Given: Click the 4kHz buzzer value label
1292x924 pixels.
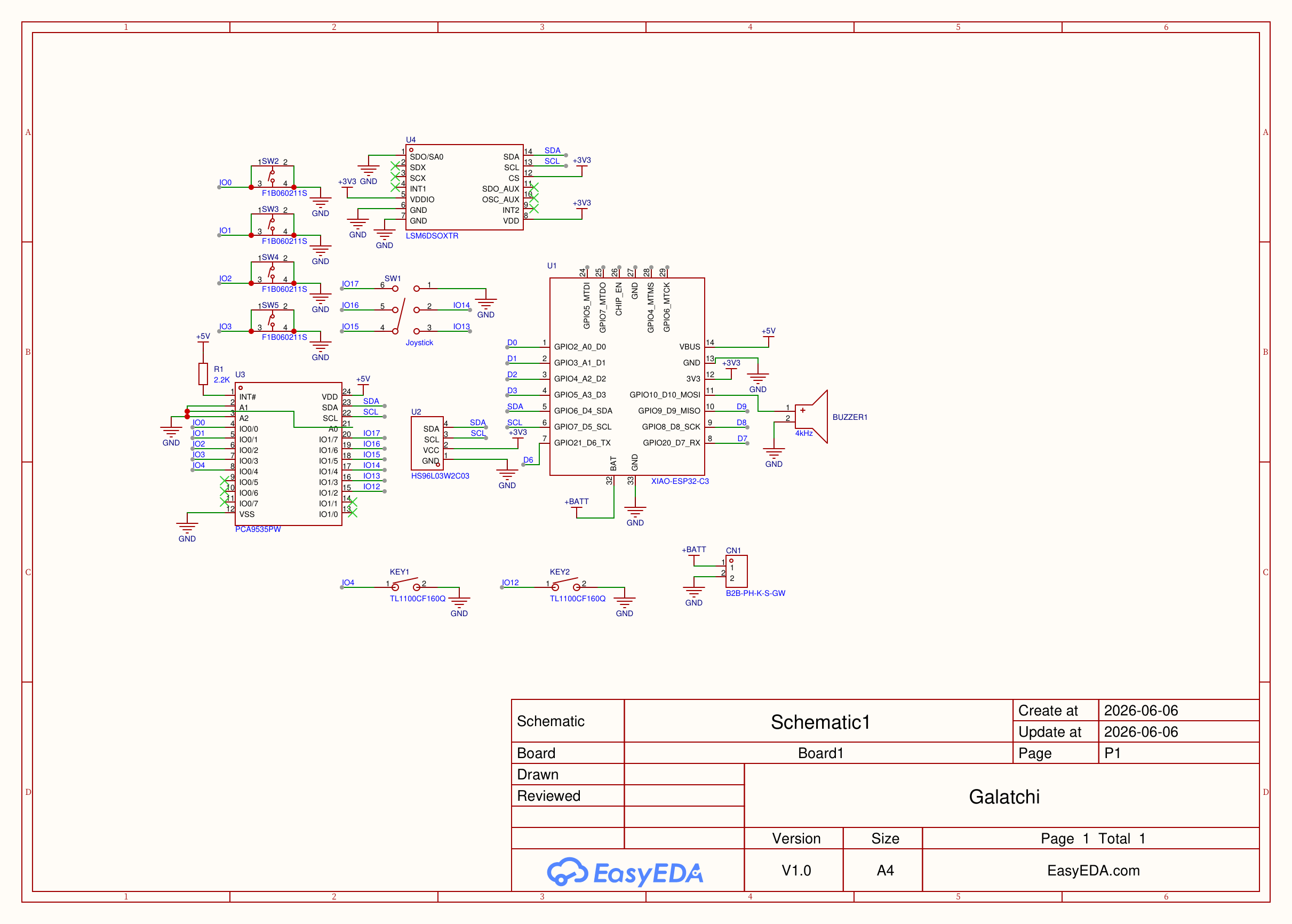Looking at the screenshot, I should [x=804, y=433].
